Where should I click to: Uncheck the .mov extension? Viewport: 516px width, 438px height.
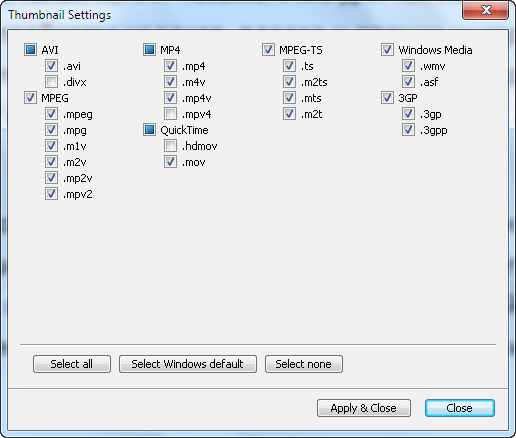(x=170, y=162)
